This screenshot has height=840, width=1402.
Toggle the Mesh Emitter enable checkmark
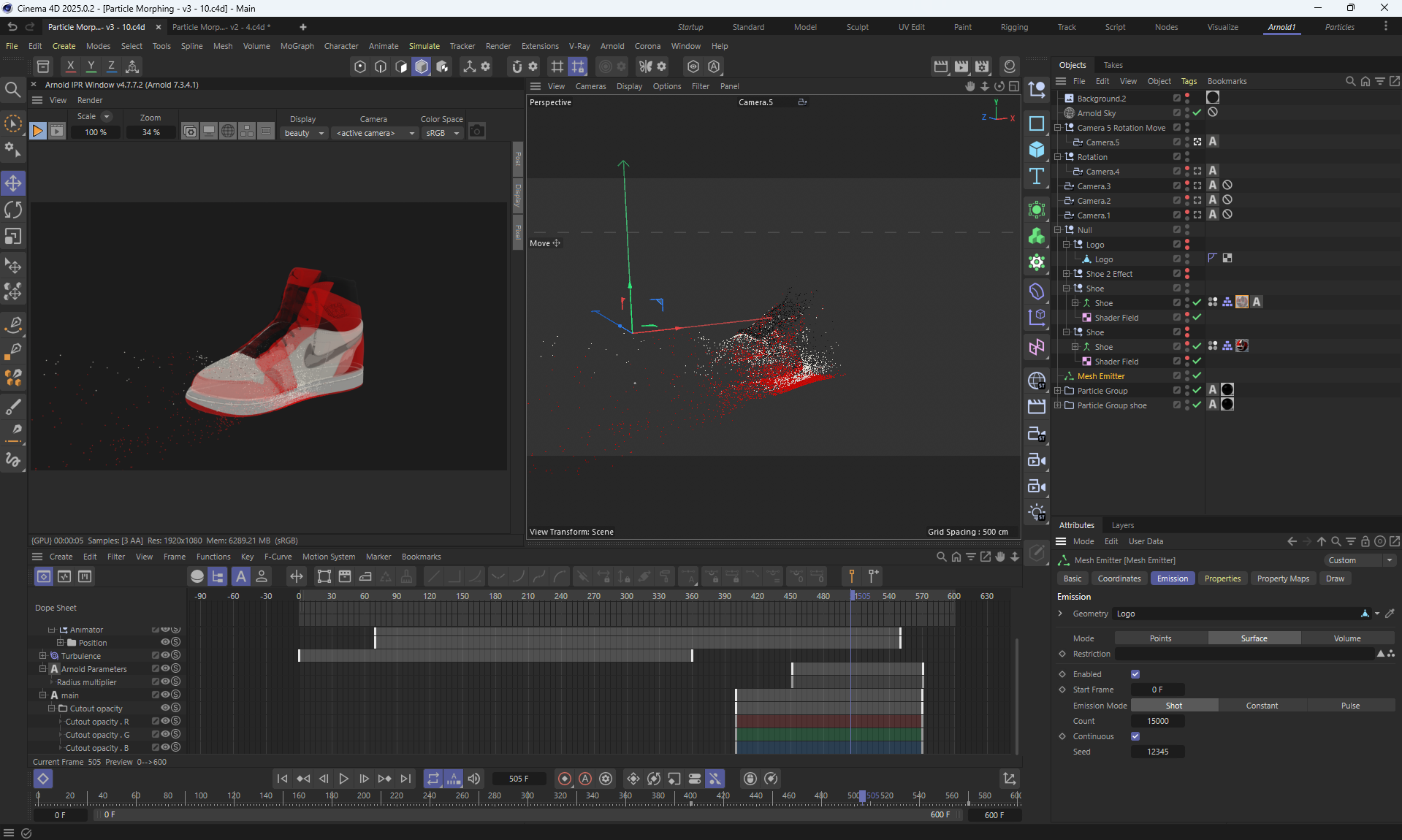pyautogui.click(x=1197, y=376)
